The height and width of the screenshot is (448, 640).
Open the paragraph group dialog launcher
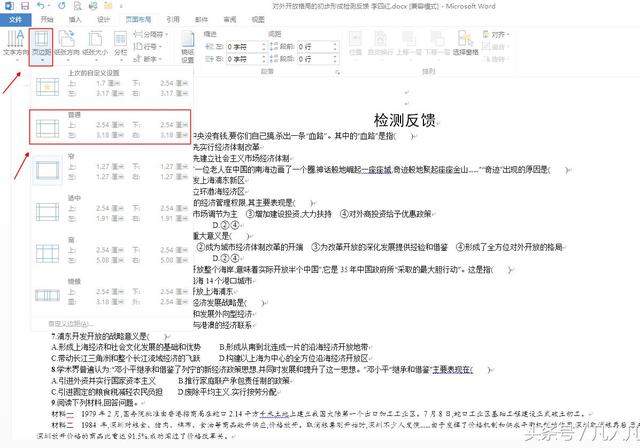(338, 72)
